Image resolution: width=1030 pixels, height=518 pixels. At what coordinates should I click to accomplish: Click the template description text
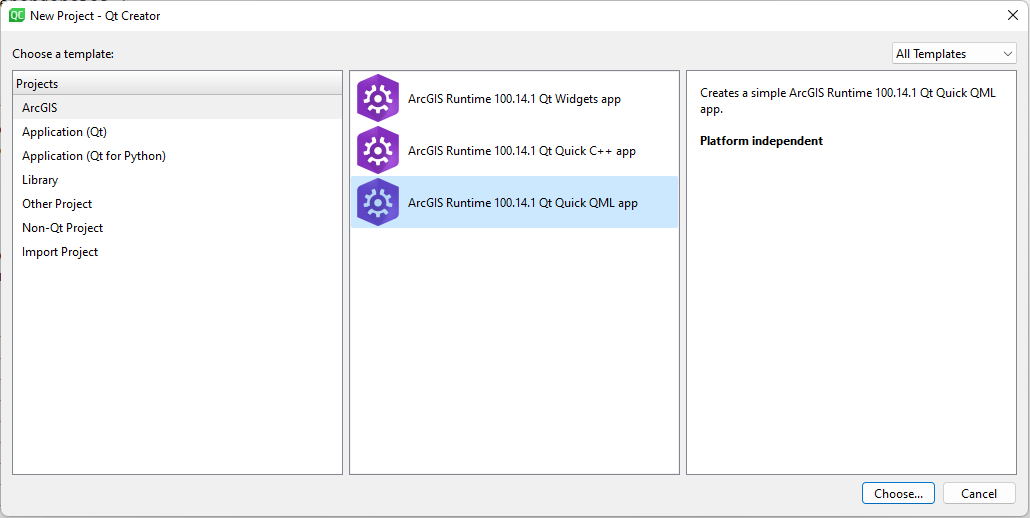848,101
